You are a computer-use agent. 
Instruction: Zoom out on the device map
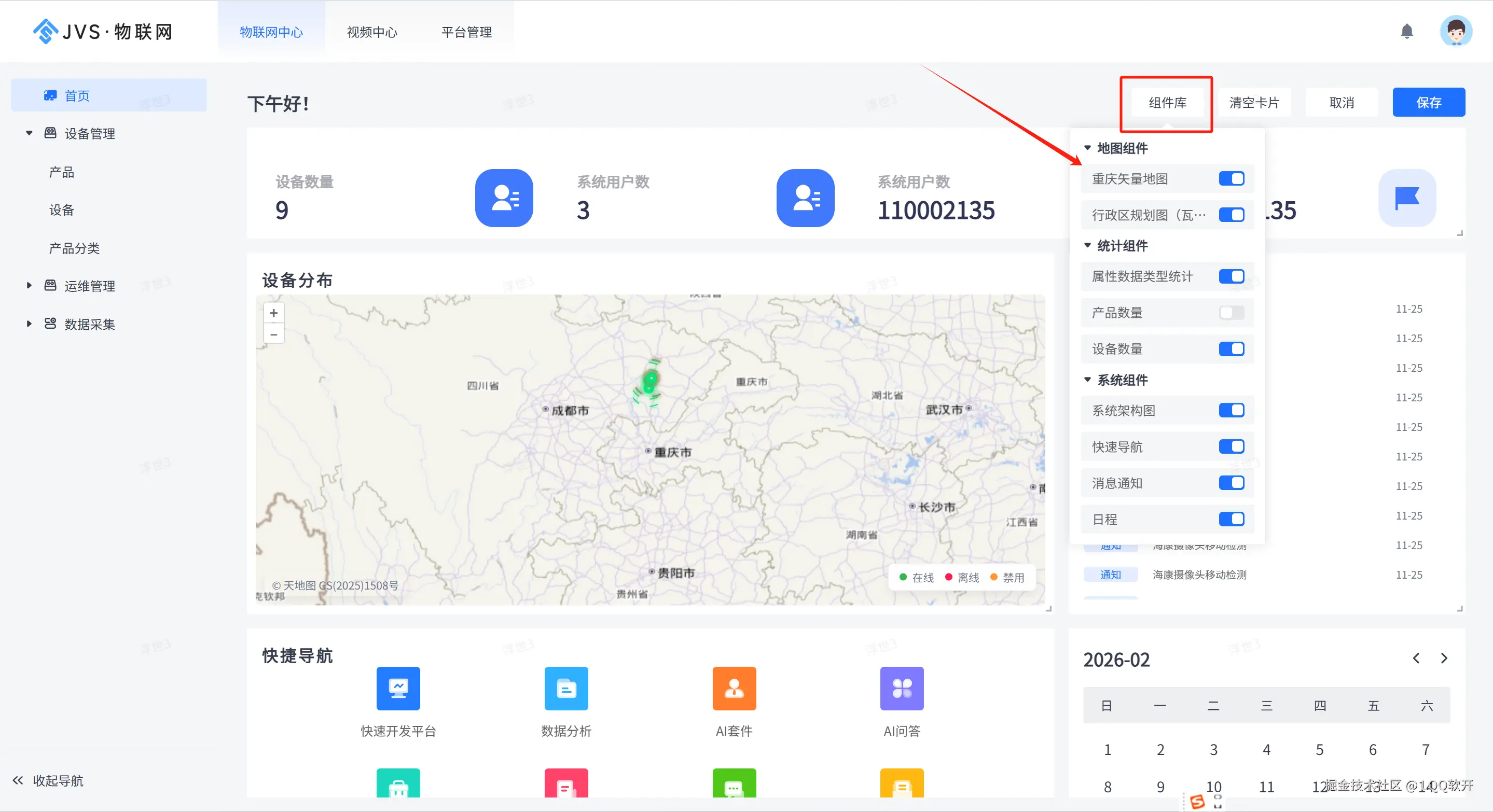coord(273,334)
